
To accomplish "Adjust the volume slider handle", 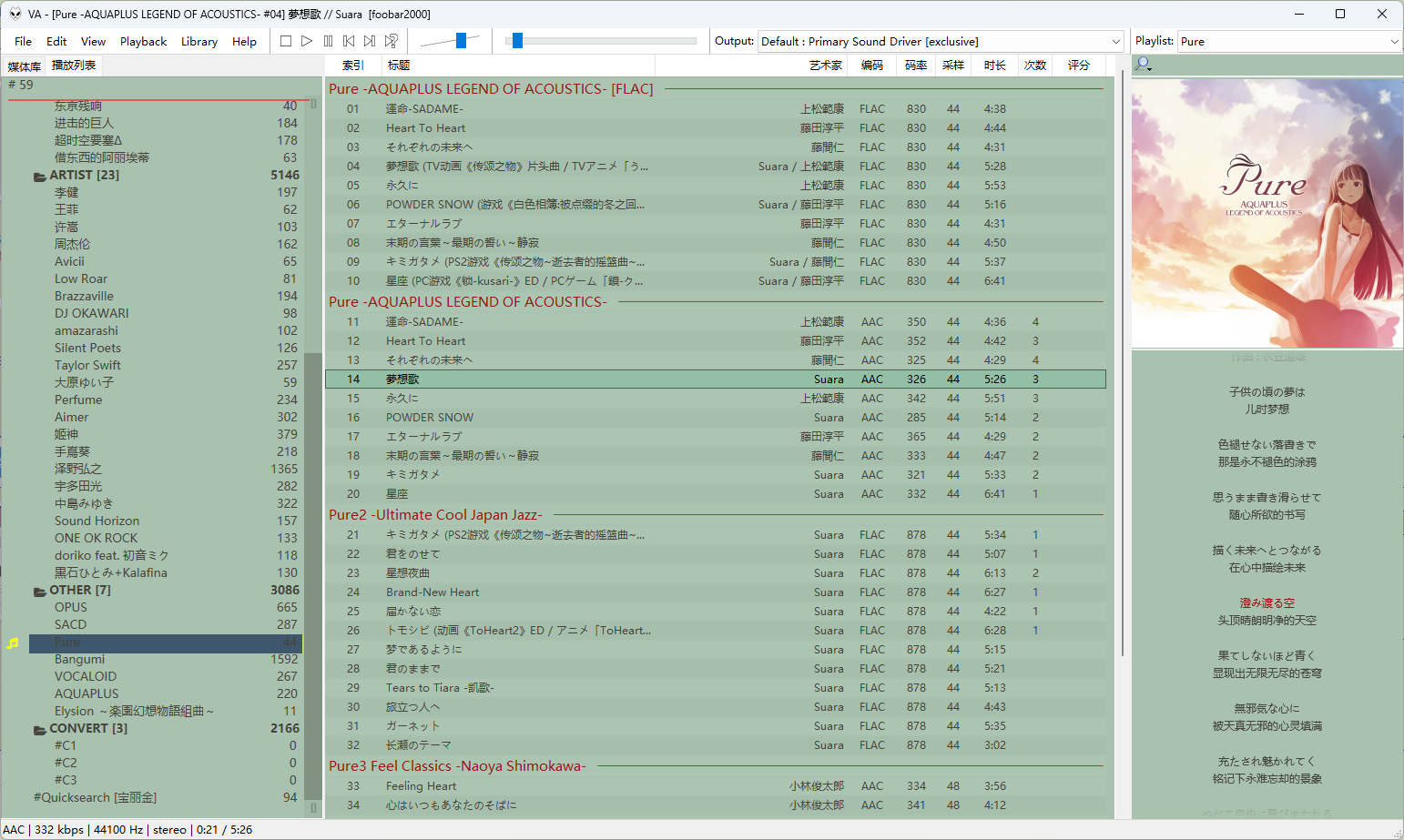I will point(461,40).
